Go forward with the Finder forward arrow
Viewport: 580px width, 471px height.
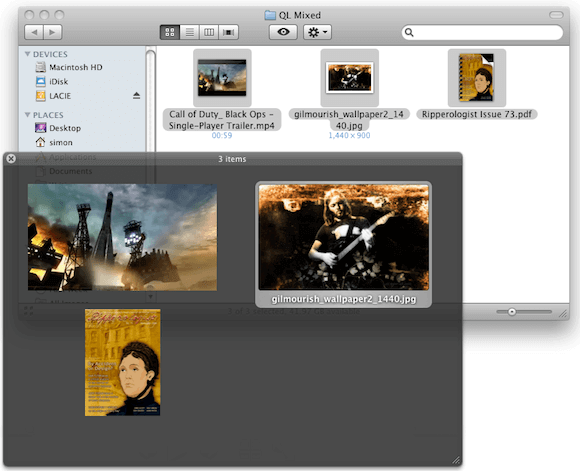[53, 32]
